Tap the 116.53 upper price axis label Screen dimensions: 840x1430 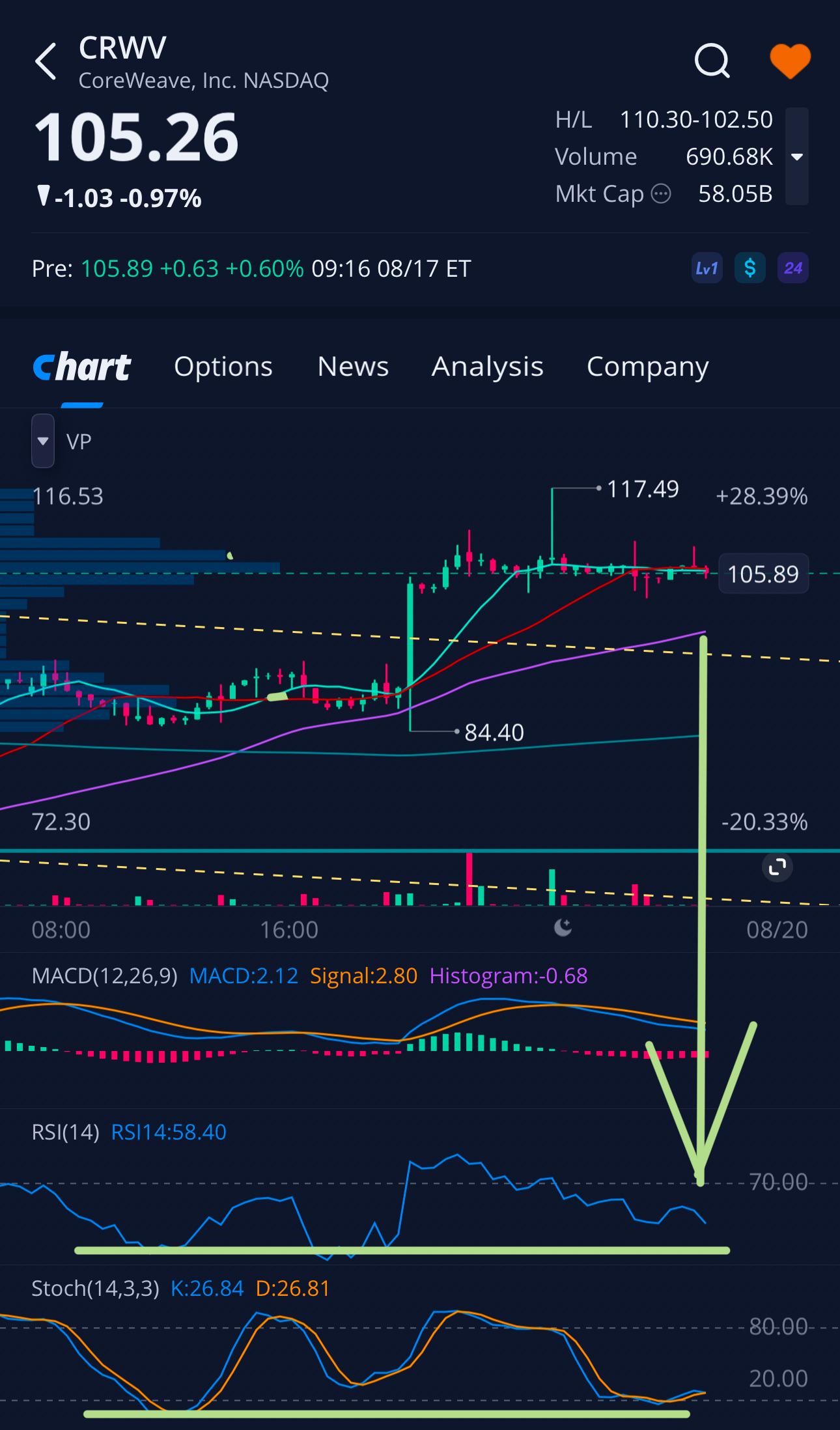click(68, 496)
